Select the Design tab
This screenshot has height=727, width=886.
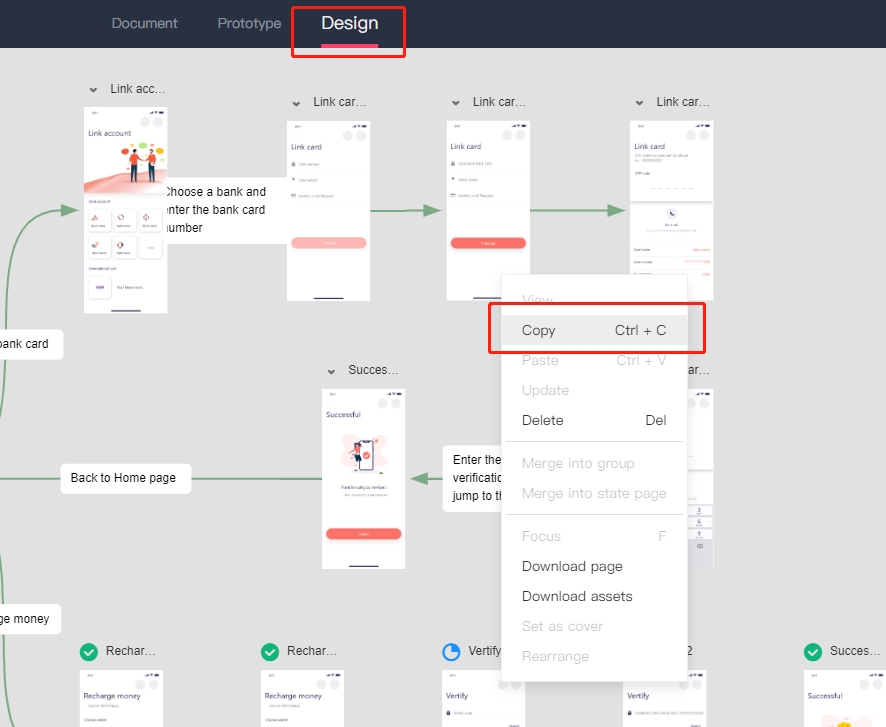point(349,23)
